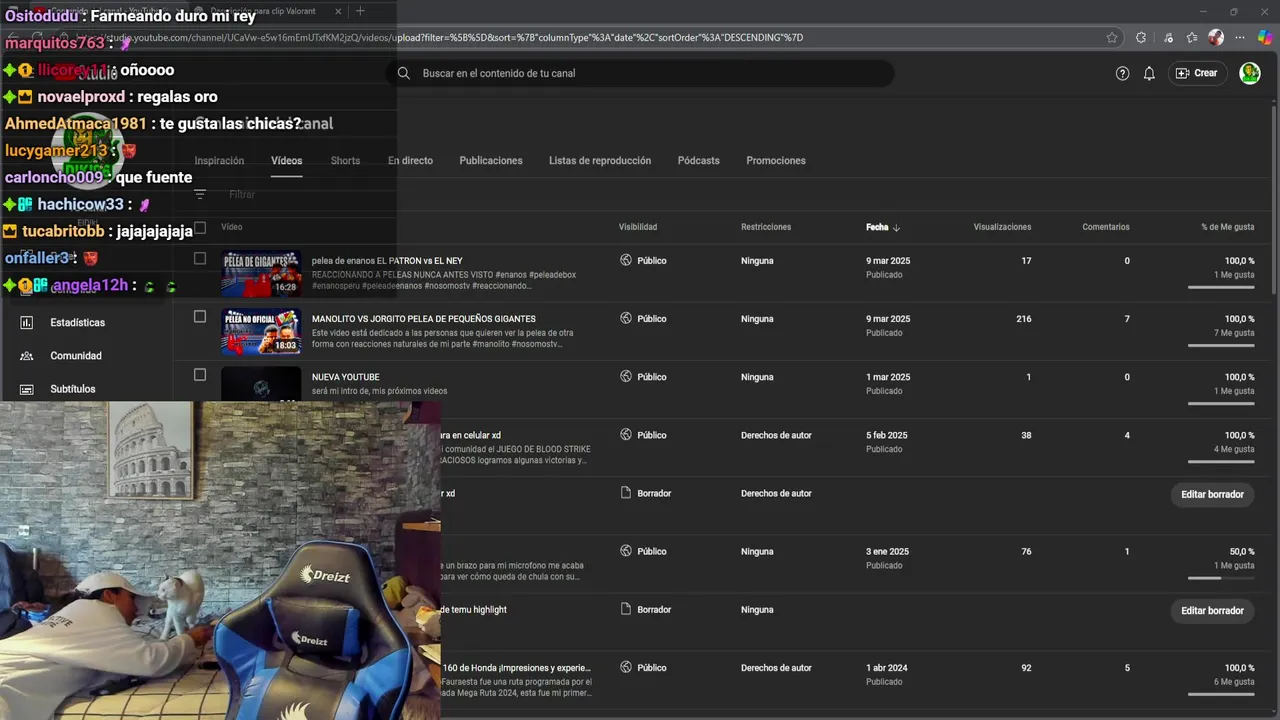
Task: Open the Listas de reproducción tab
Action: pos(600,160)
